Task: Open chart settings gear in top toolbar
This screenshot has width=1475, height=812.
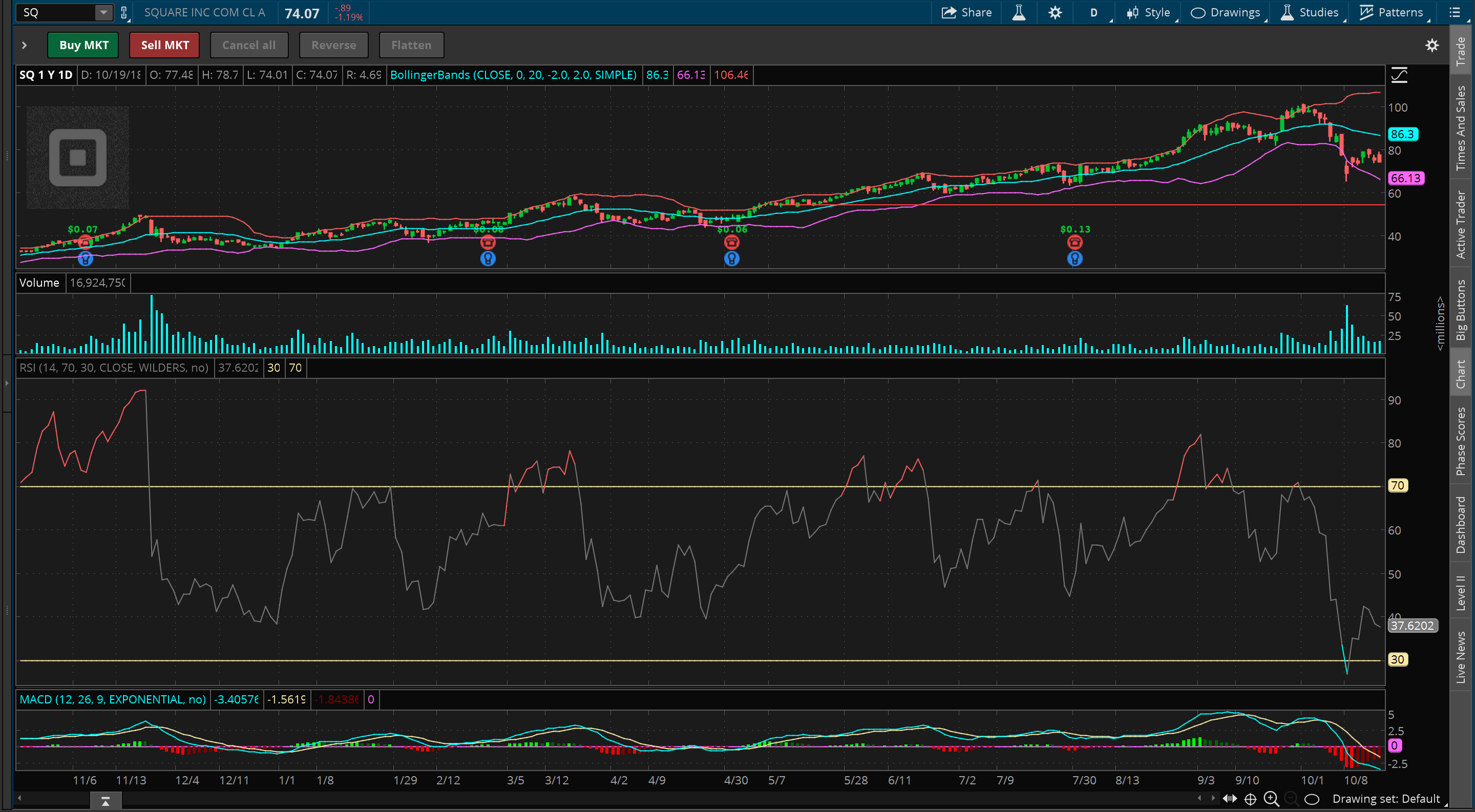Action: (x=1055, y=13)
